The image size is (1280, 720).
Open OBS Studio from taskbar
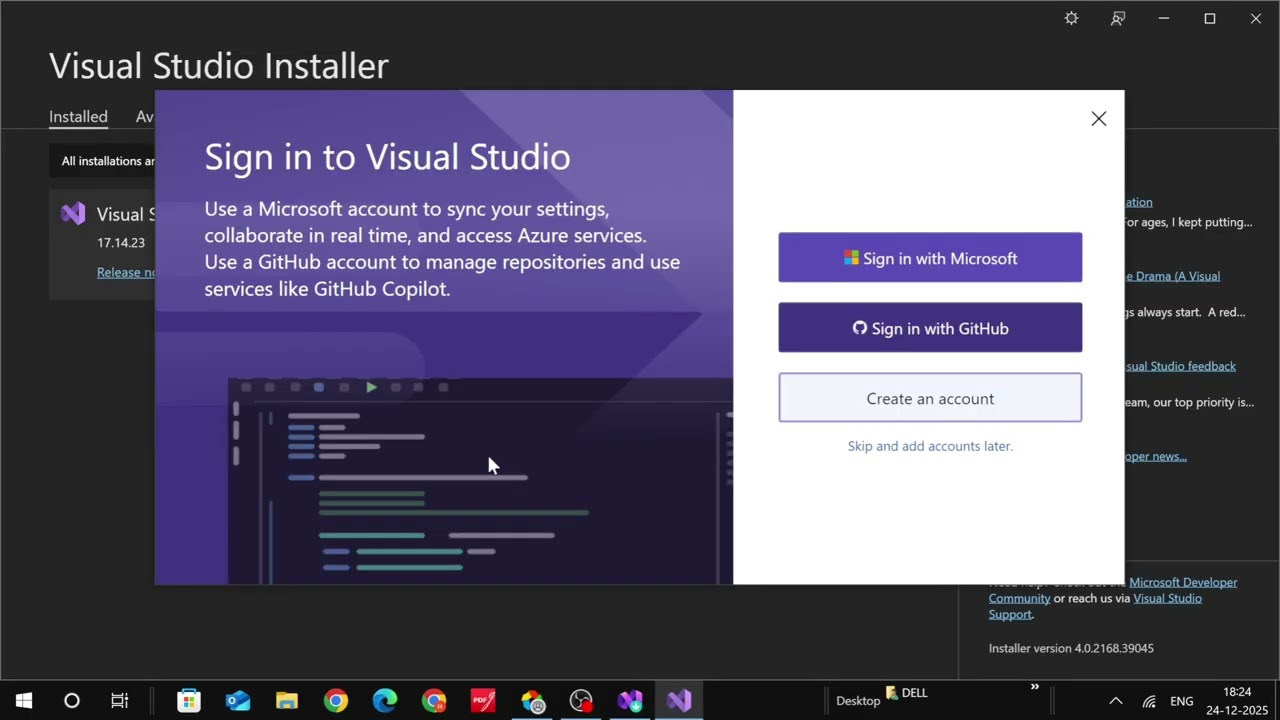581,701
